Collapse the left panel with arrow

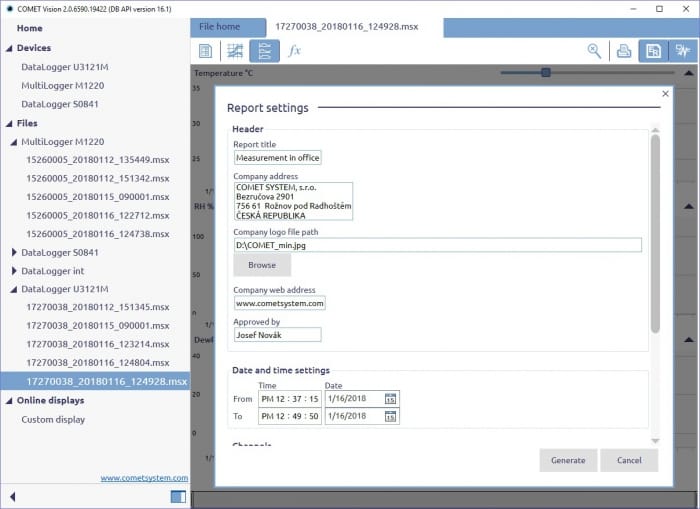tap(13, 496)
